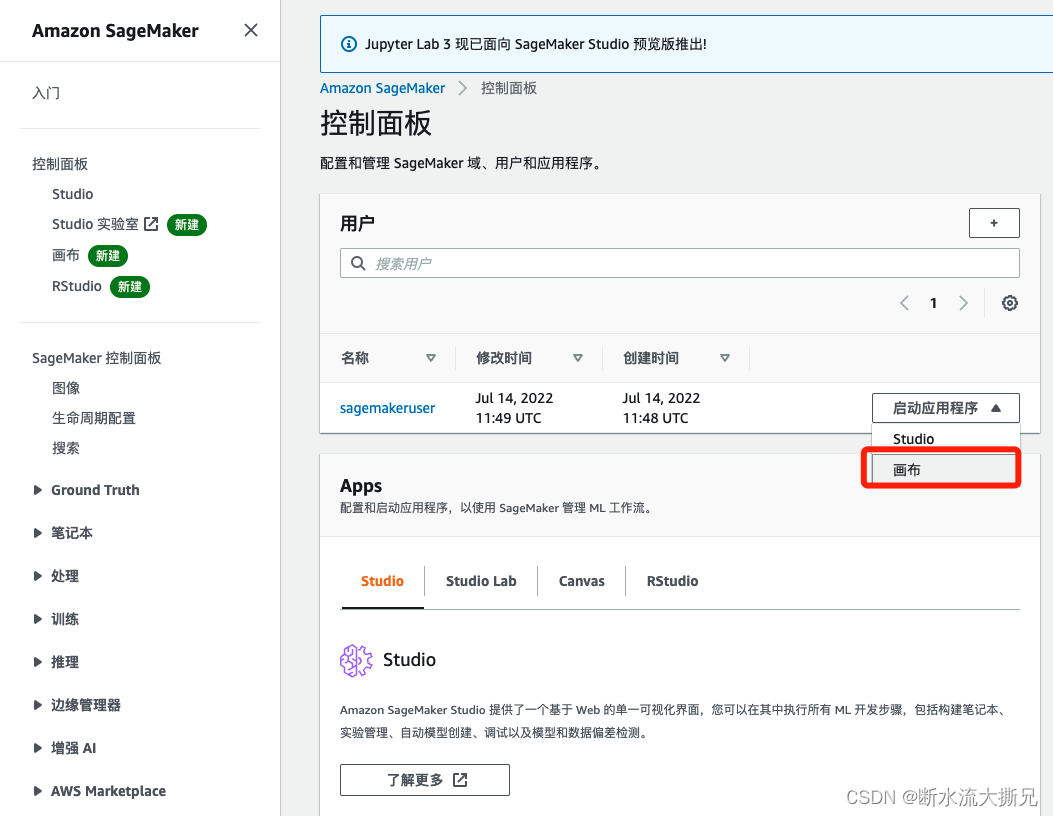Select 画布 in the launch app menu
Image resolution: width=1053 pixels, height=816 pixels.
click(x=946, y=469)
